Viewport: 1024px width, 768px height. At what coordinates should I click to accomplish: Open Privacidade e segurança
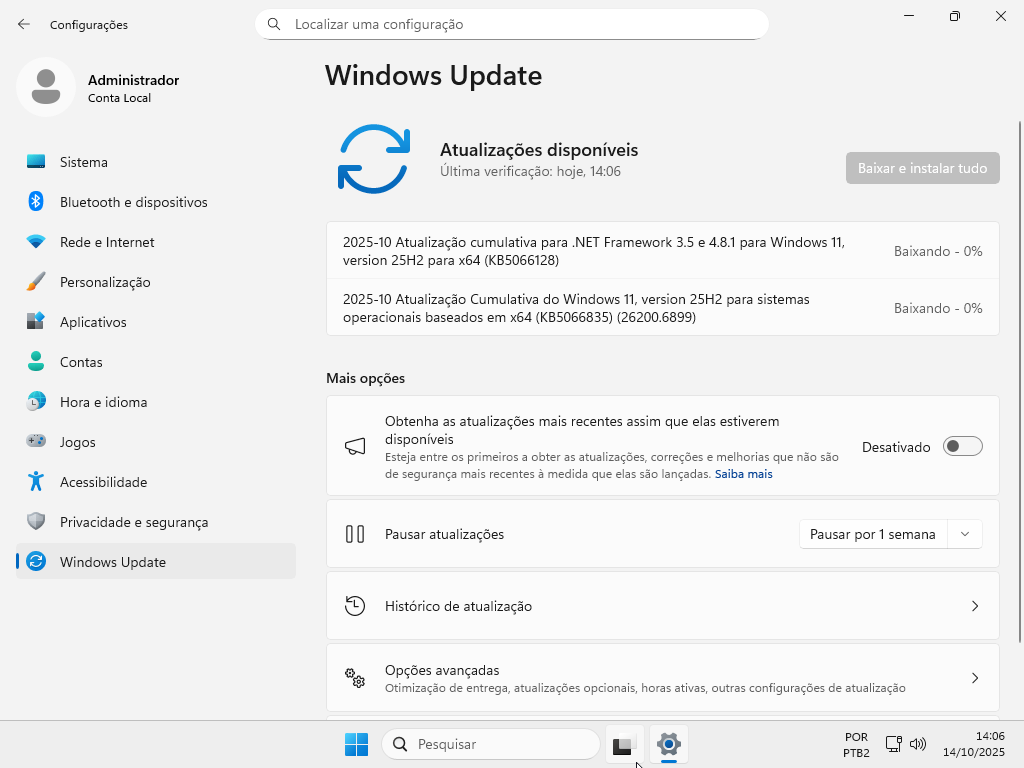(x=156, y=521)
